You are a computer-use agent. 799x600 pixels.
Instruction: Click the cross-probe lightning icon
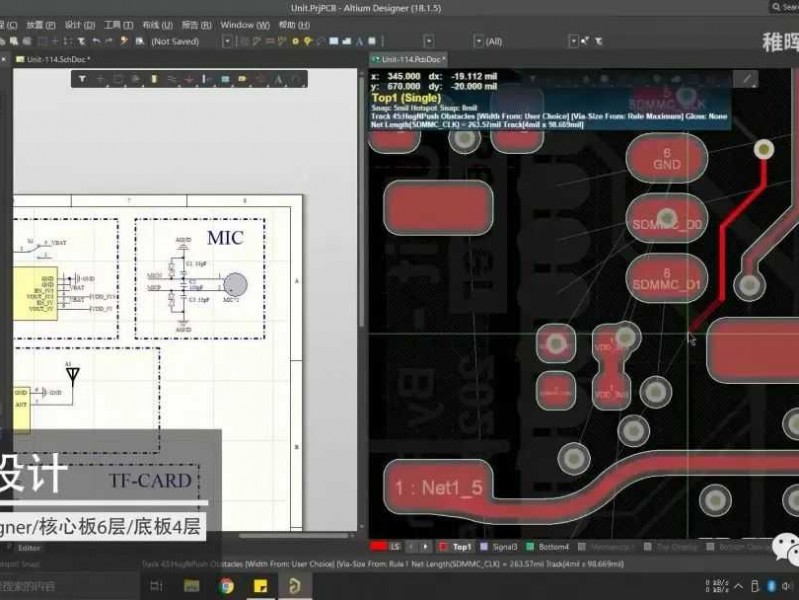pyautogui.click(x=124, y=41)
